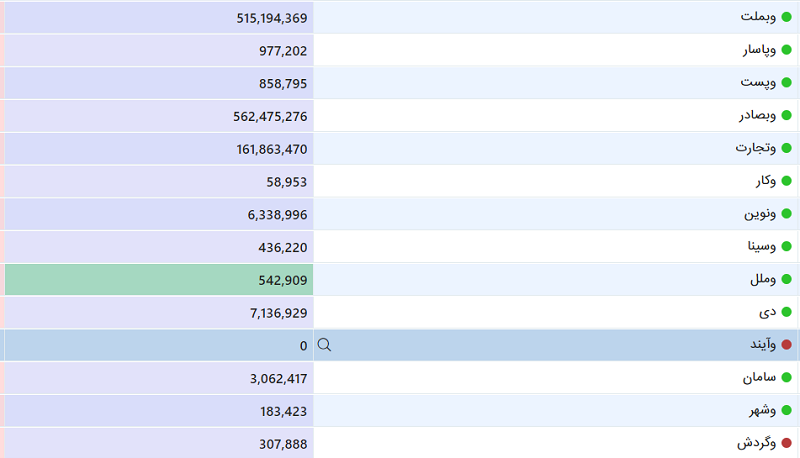Click the volume value 515,194,369

pos(271,18)
